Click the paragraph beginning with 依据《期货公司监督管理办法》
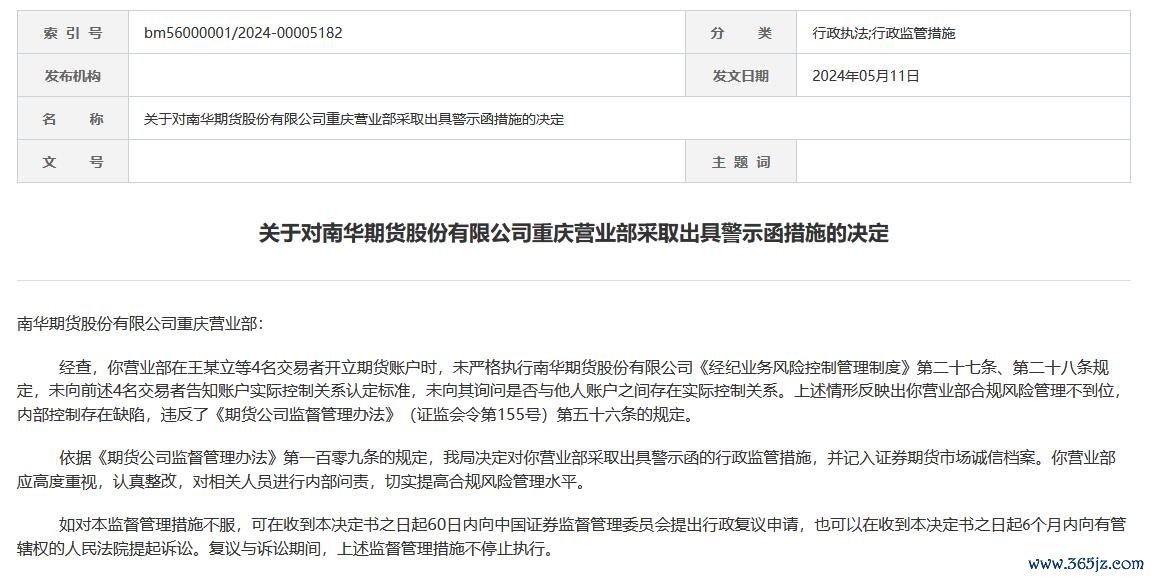This screenshot has width=1151, height=579. coord(574,469)
